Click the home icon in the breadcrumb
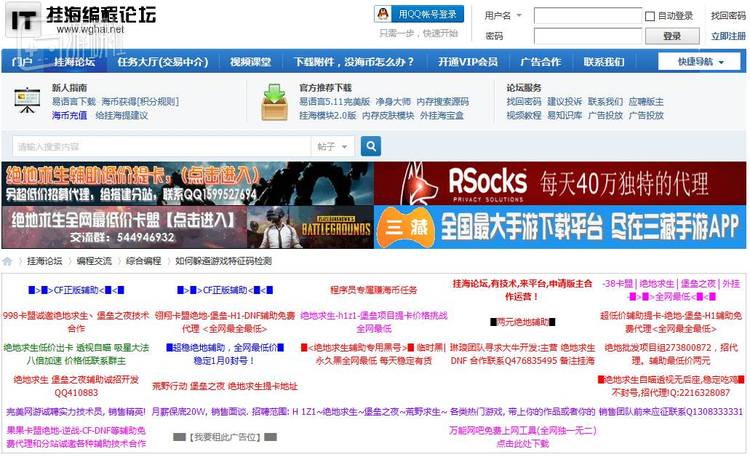750x457 pixels. click(x=9, y=261)
